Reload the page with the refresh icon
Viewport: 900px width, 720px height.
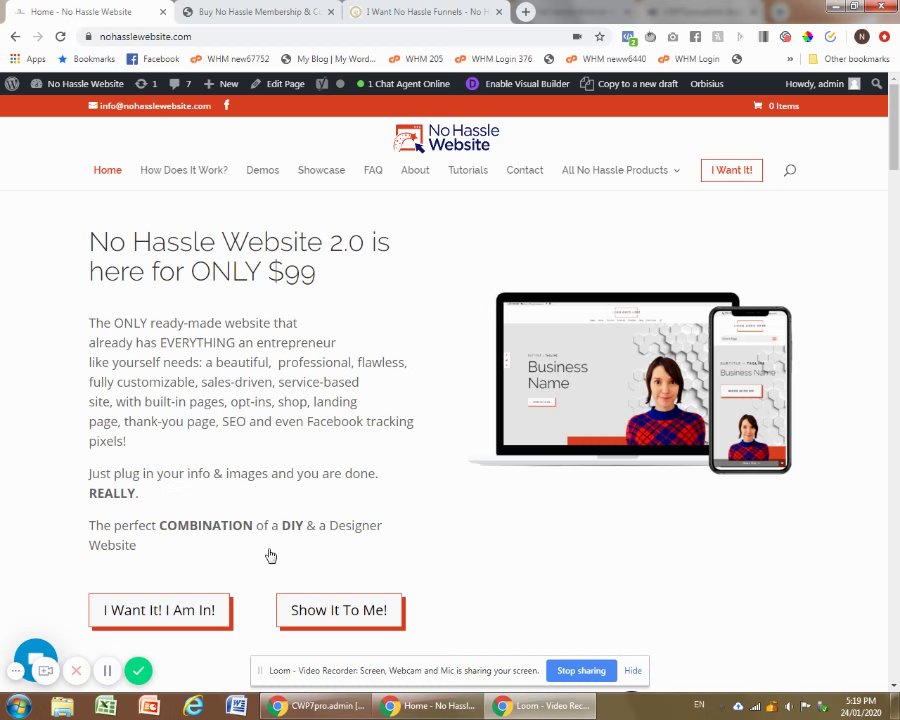click(x=60, y=36)
